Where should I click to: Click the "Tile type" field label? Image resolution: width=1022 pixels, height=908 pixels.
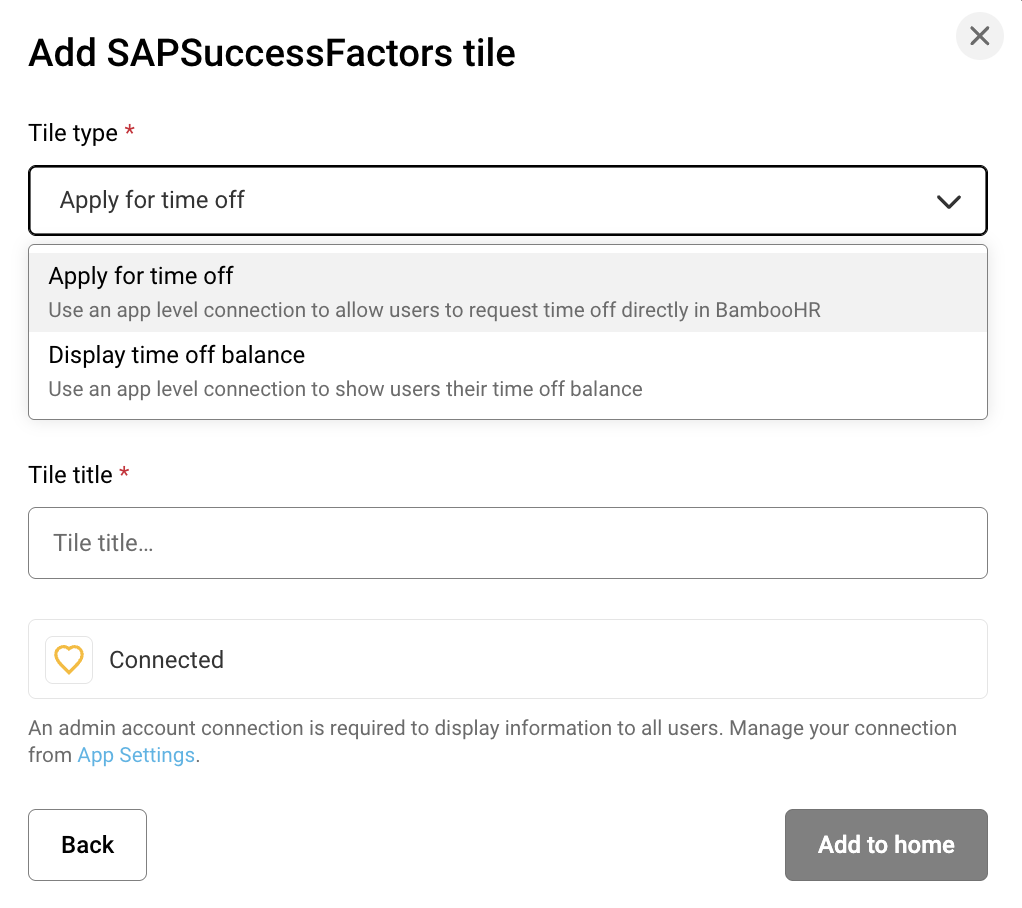tap(73, 133)
